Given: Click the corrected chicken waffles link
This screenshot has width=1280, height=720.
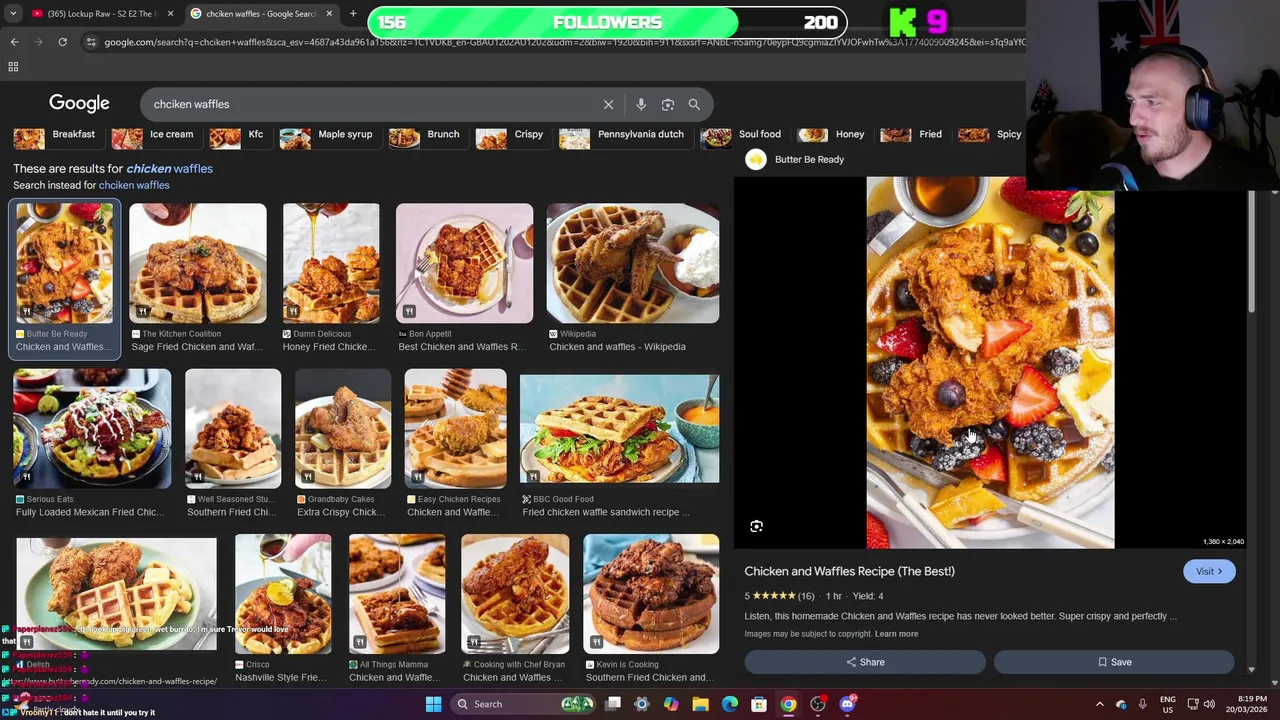Looking at the screenshot, I should pos(169,168).
